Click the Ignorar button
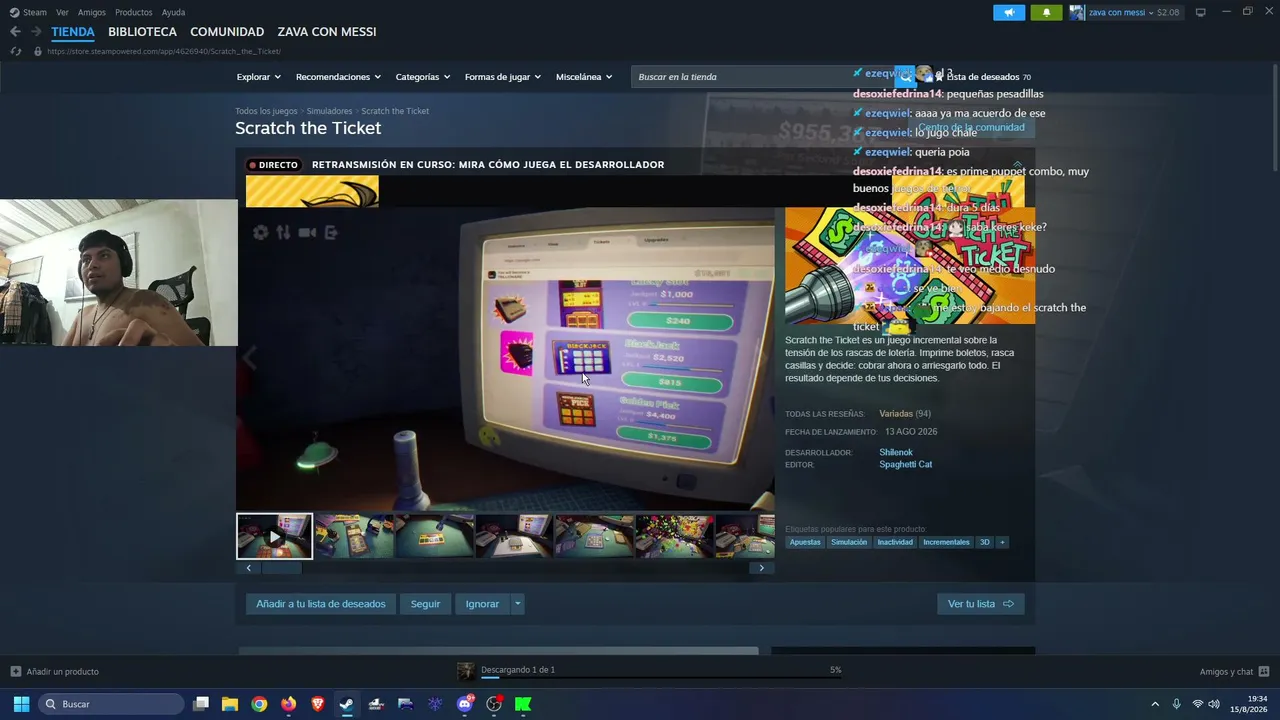Screen dimensions: 1280x720 pos(482,604)
